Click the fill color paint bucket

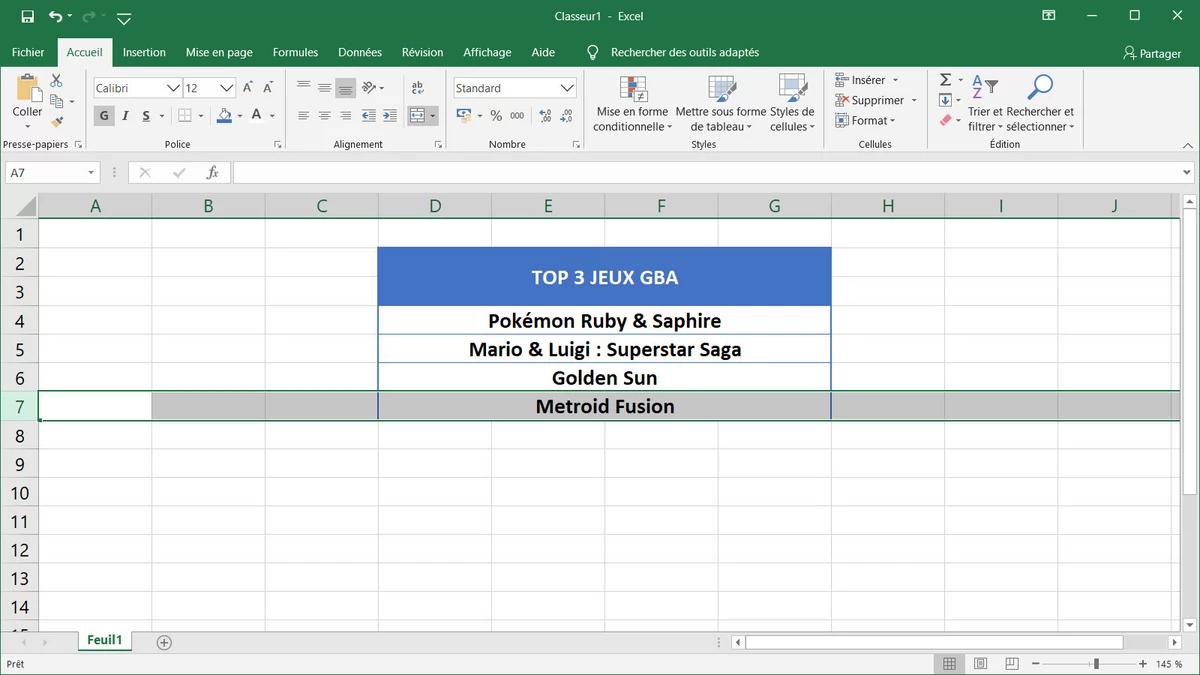coord(225,116)
